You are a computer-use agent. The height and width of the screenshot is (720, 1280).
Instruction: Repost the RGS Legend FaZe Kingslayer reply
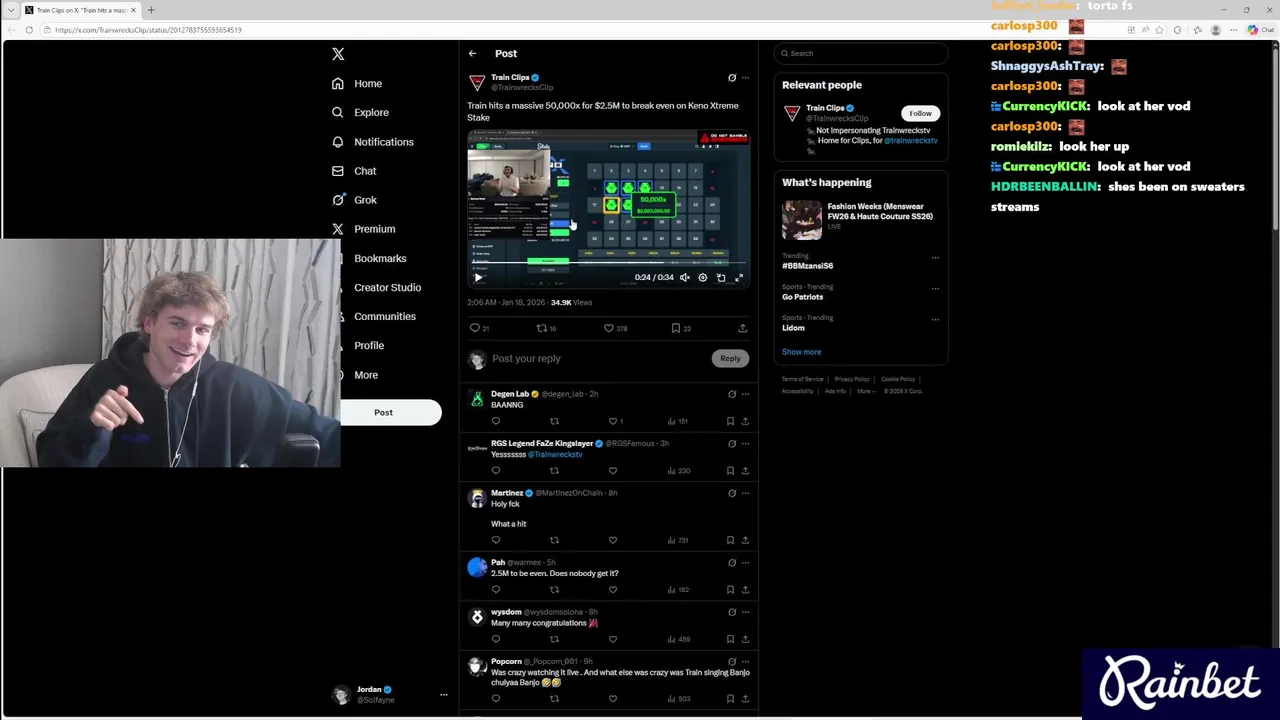(554, 471)
